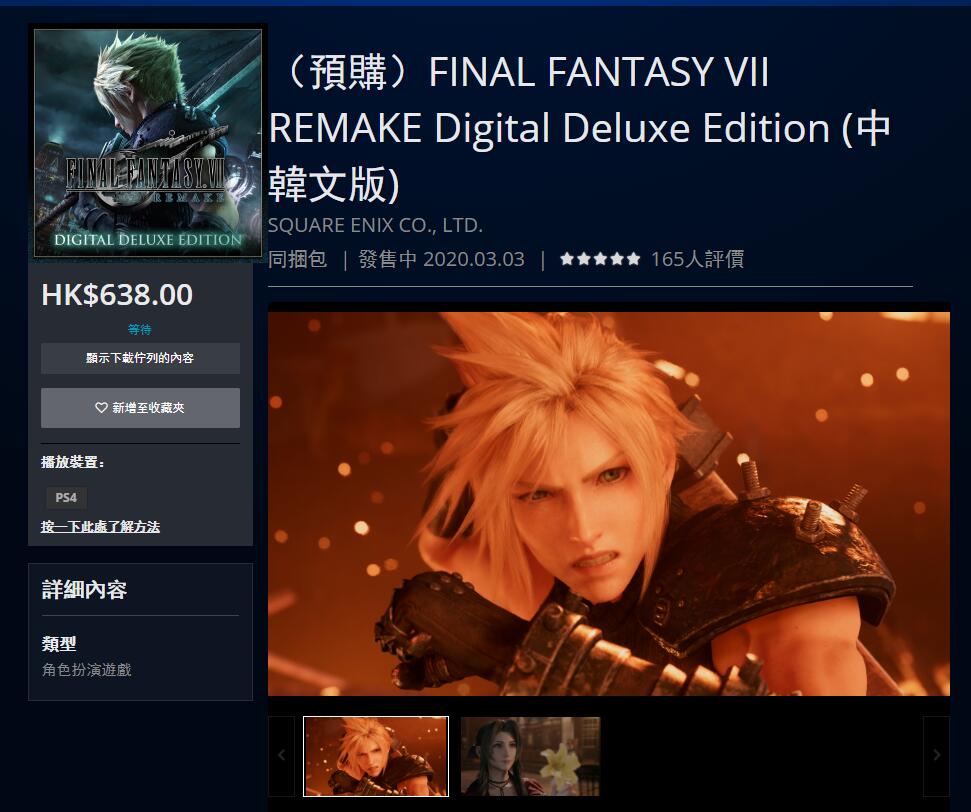Click the five-star rating icons
This screenshot has height=812, width=971.
599,259
